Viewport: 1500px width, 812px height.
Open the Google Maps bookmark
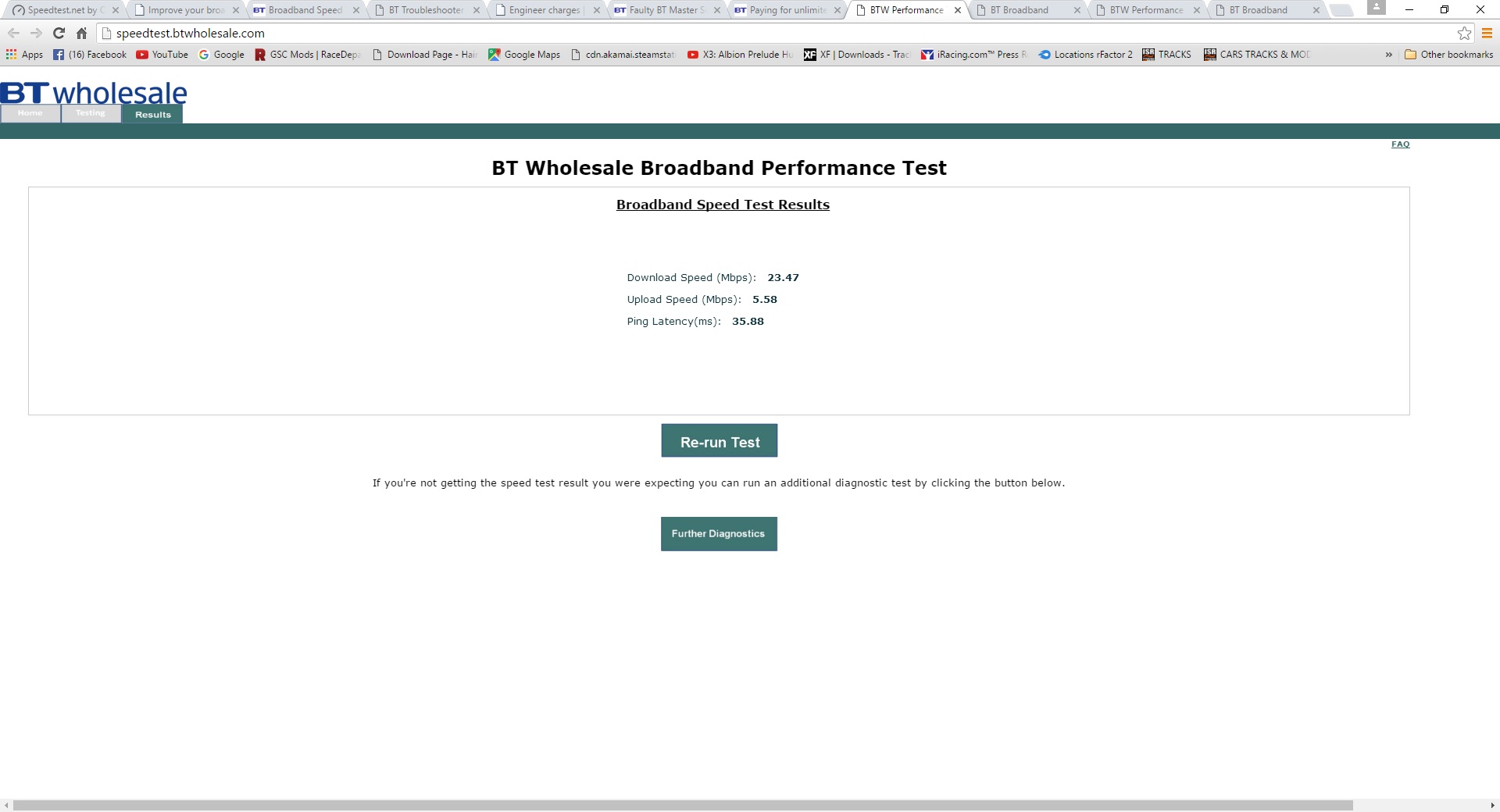pyautogui.click(x=523, y=55)
